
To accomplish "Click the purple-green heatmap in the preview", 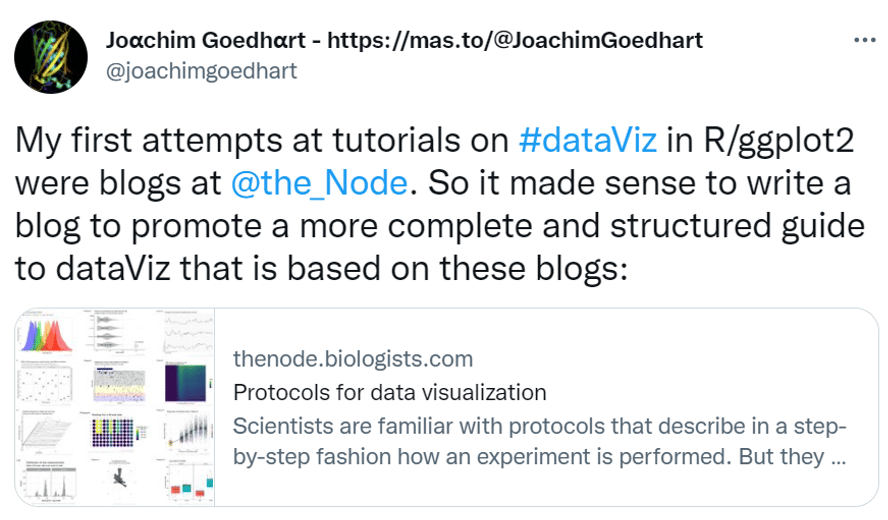I will pyautogui.click(x=189, y=381).
